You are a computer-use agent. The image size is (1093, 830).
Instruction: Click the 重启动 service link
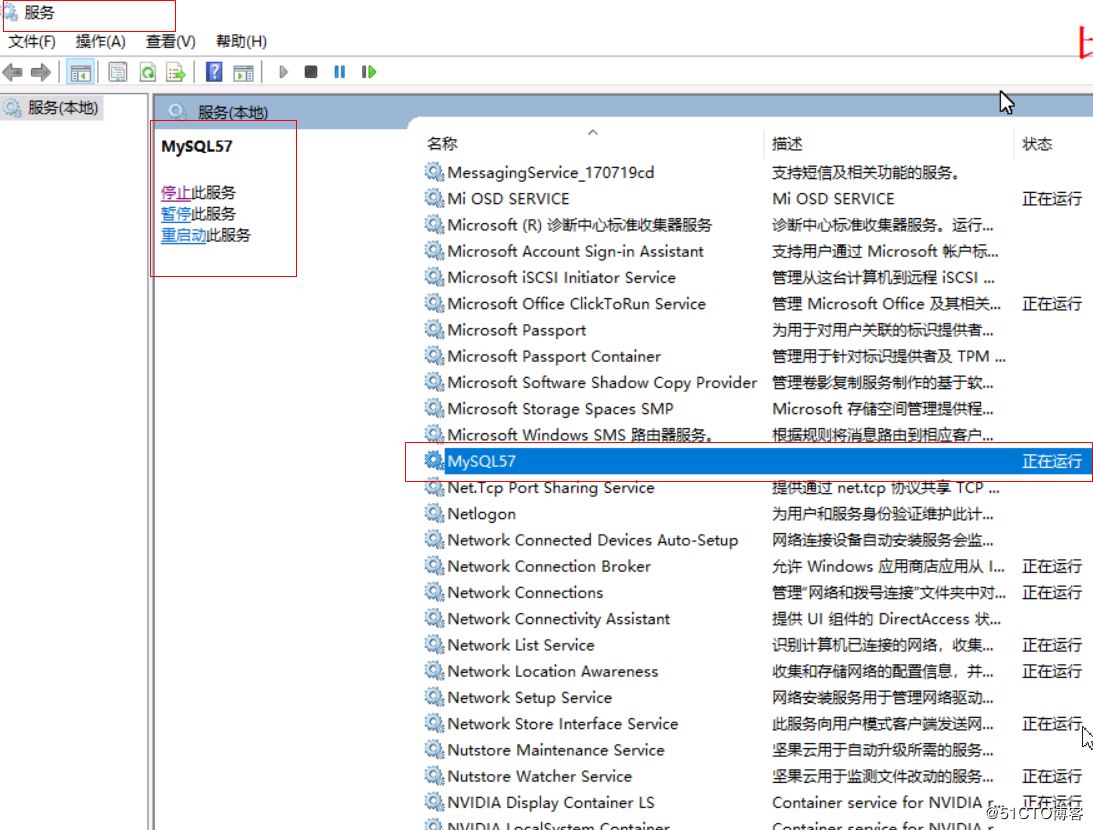pos(183,236)
